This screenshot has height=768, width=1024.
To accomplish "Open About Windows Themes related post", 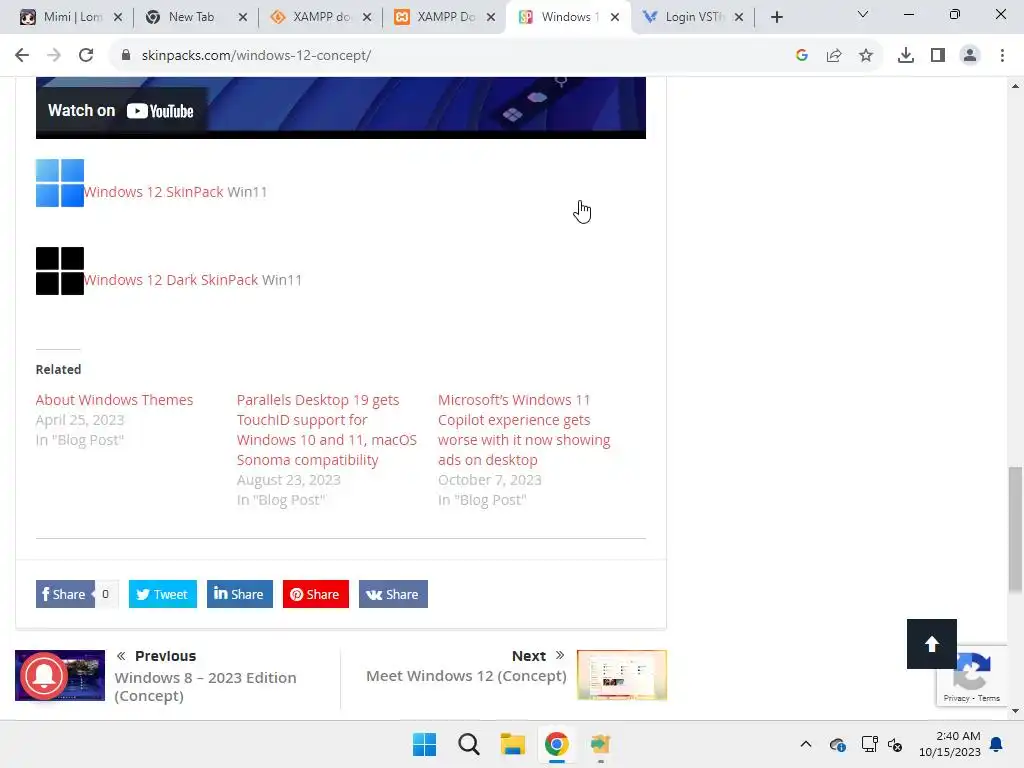I will click(114, 400).
